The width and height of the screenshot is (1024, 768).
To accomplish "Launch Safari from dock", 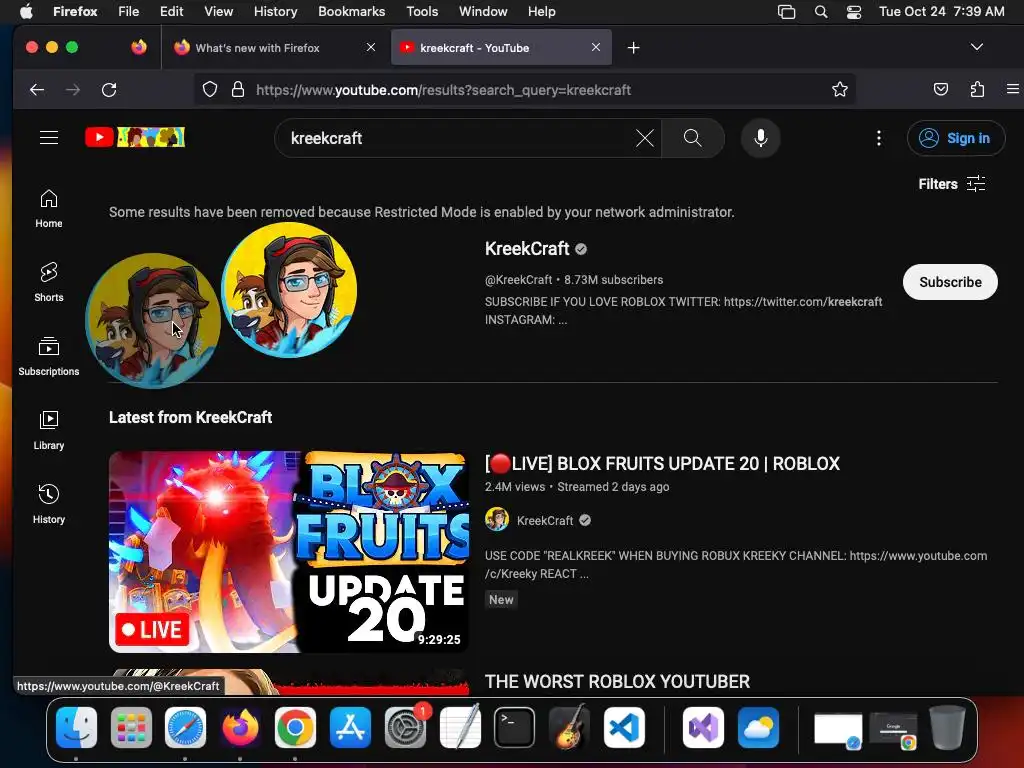I will click(185, 727).
